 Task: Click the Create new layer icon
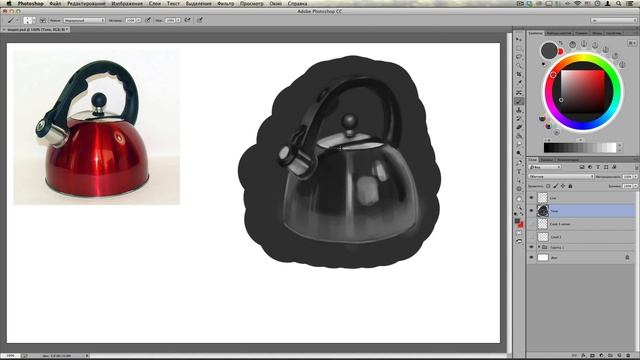[619, 356]
